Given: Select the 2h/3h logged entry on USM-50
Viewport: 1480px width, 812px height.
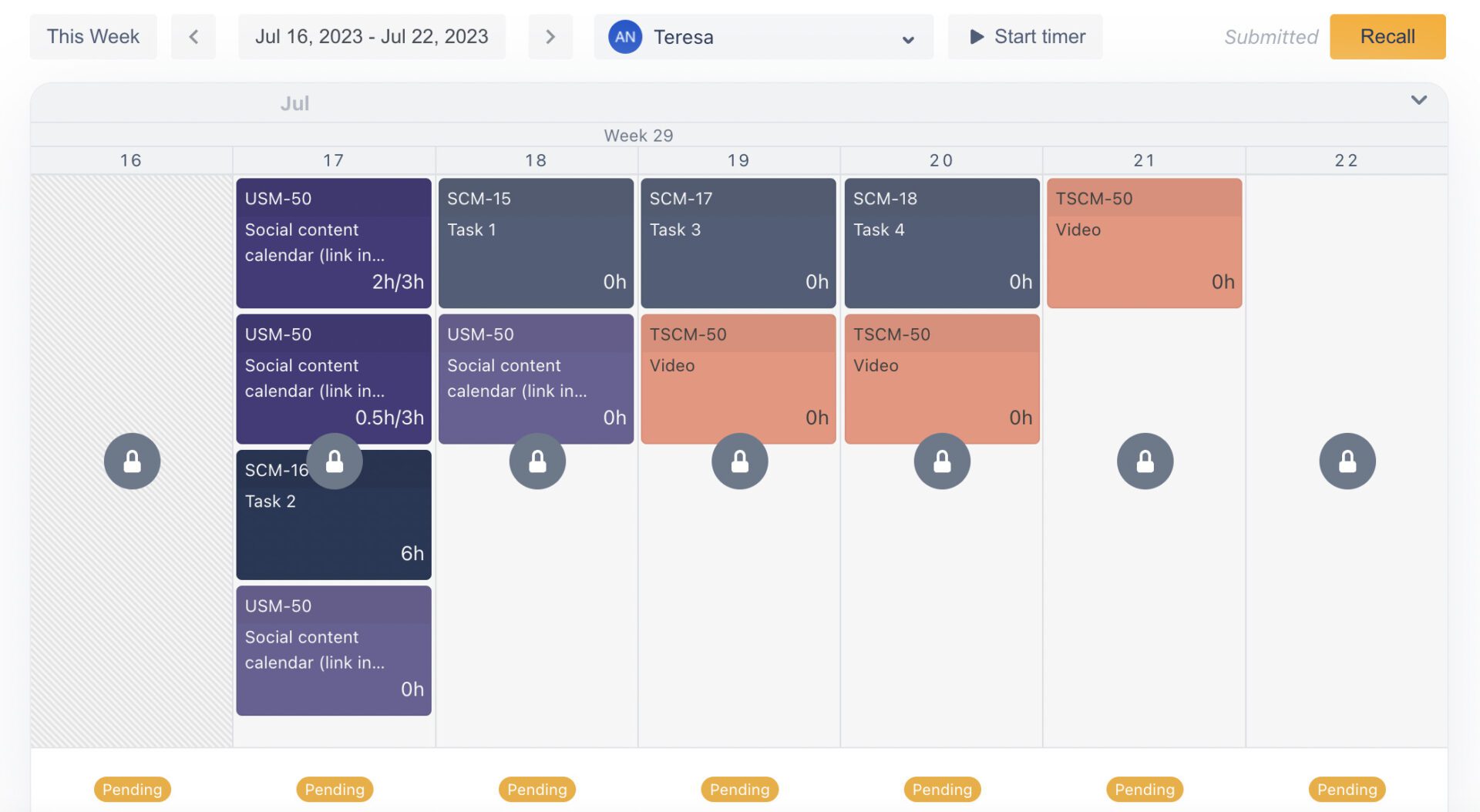Looking at the screenshot, I should tap(334, 243).
